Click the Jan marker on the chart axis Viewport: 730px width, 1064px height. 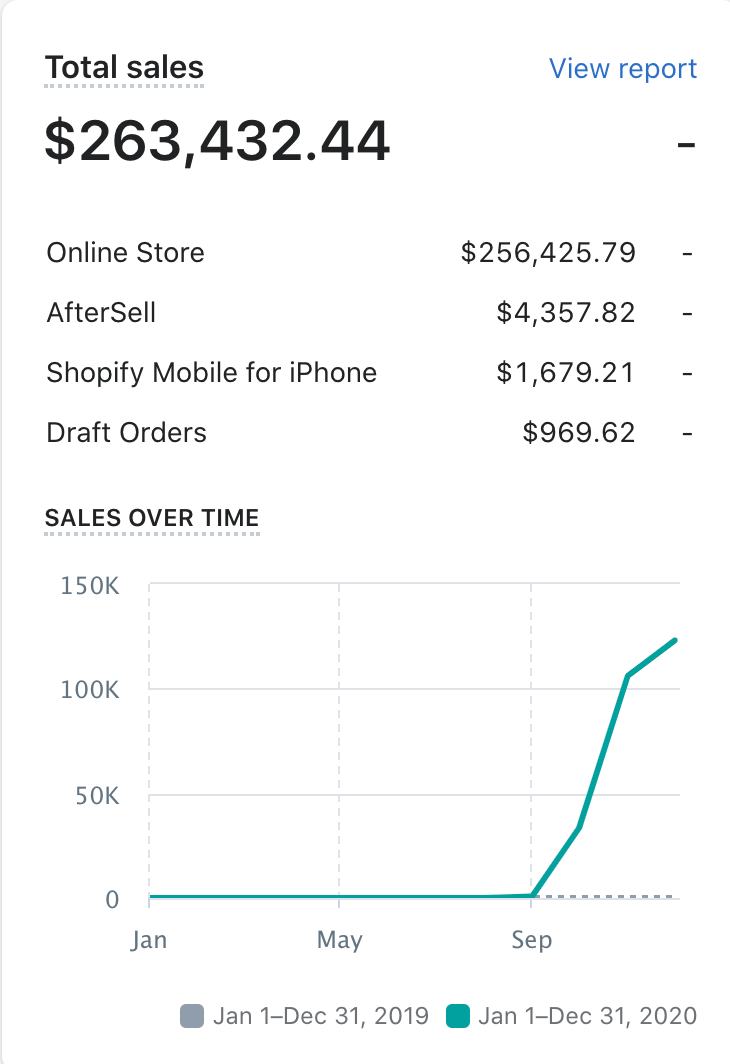point(149,941)
